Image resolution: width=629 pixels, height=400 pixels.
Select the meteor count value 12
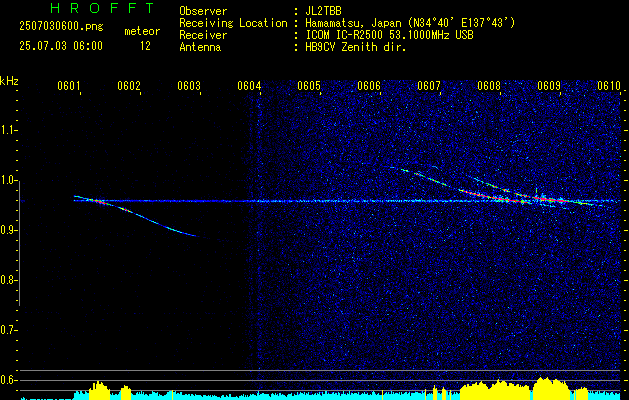(x=145, y=46)
